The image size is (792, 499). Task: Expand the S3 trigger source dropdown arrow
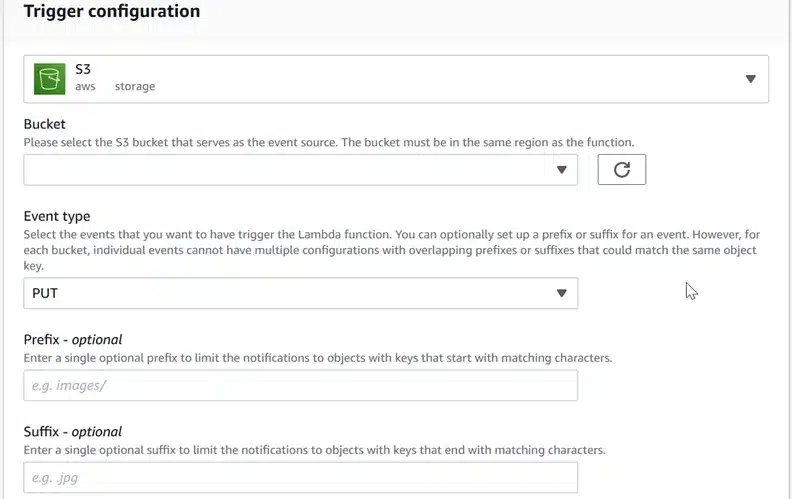pyautogui.click(x=751, y=79)
